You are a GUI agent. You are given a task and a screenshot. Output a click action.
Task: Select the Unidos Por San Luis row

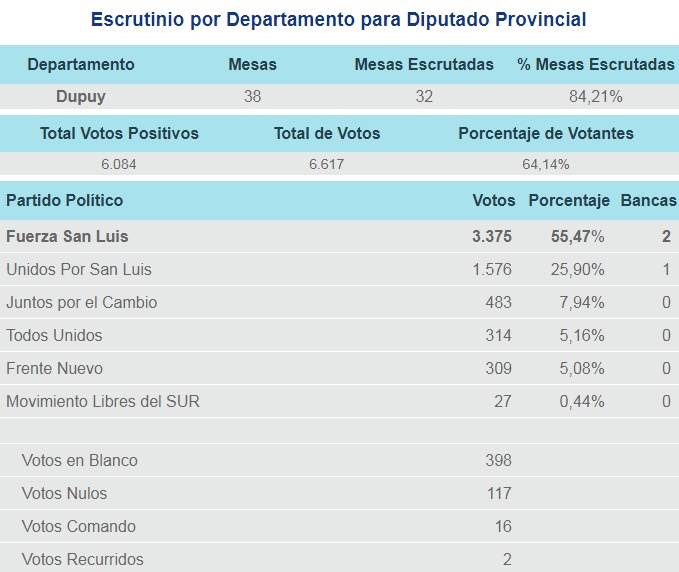340,269
